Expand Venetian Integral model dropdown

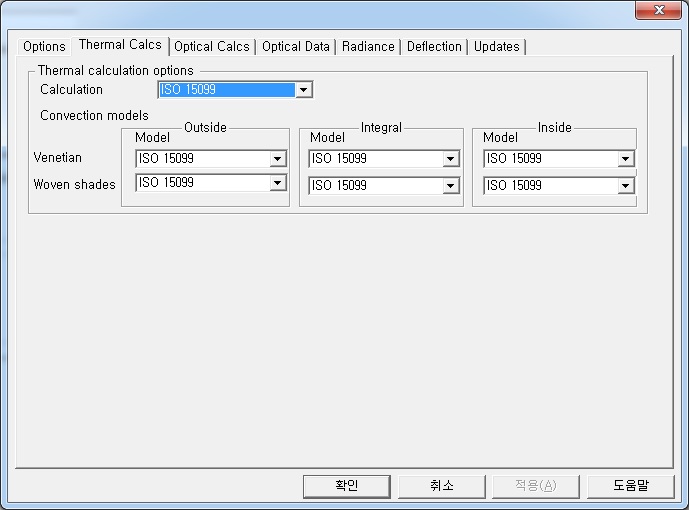click(x=450, y=159)
